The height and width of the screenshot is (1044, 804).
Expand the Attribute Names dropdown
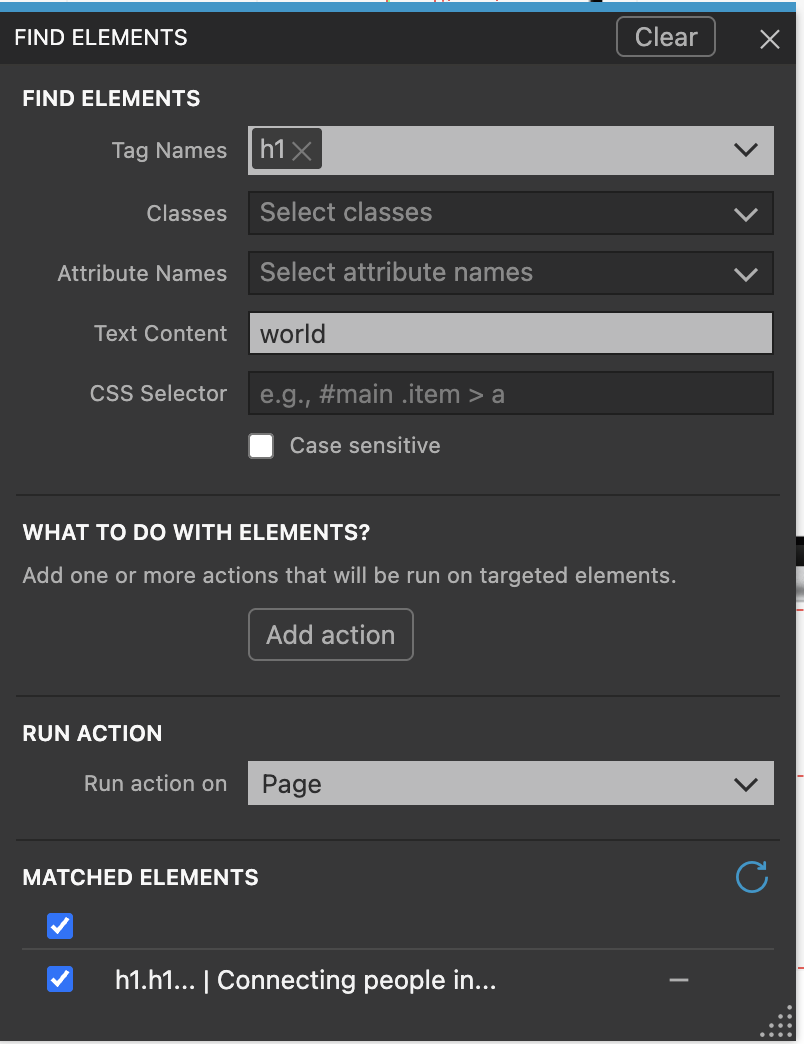tap(746, 274)
